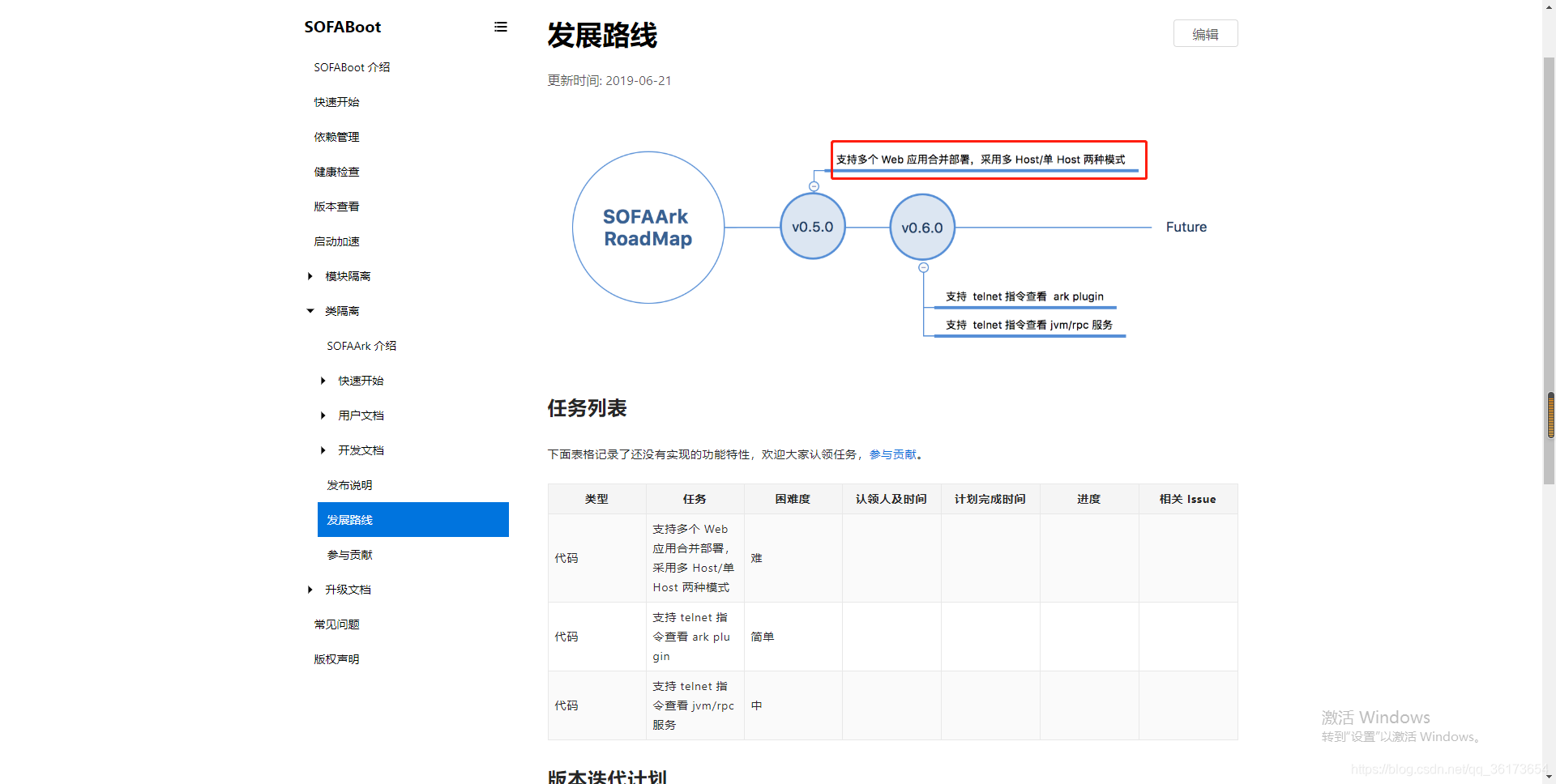The height and width of the screenshot is (784, 1556).
Task: Click roadmap item 支持 telnet 指令查看 ark plugin
Action: pos(1024,296)
